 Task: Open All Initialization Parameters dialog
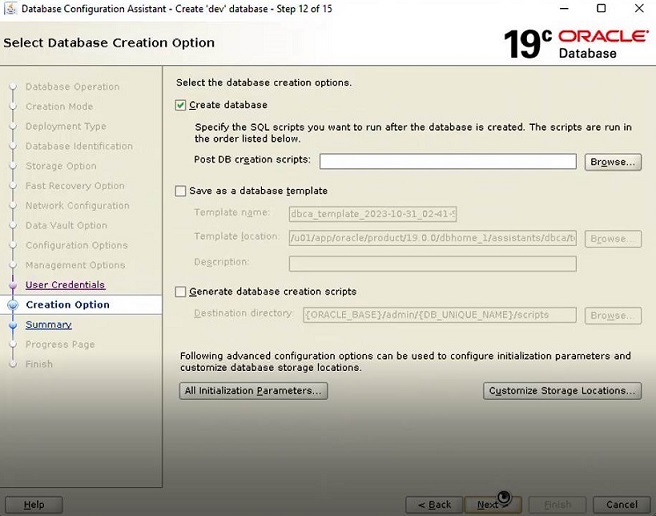click(253, 391)
